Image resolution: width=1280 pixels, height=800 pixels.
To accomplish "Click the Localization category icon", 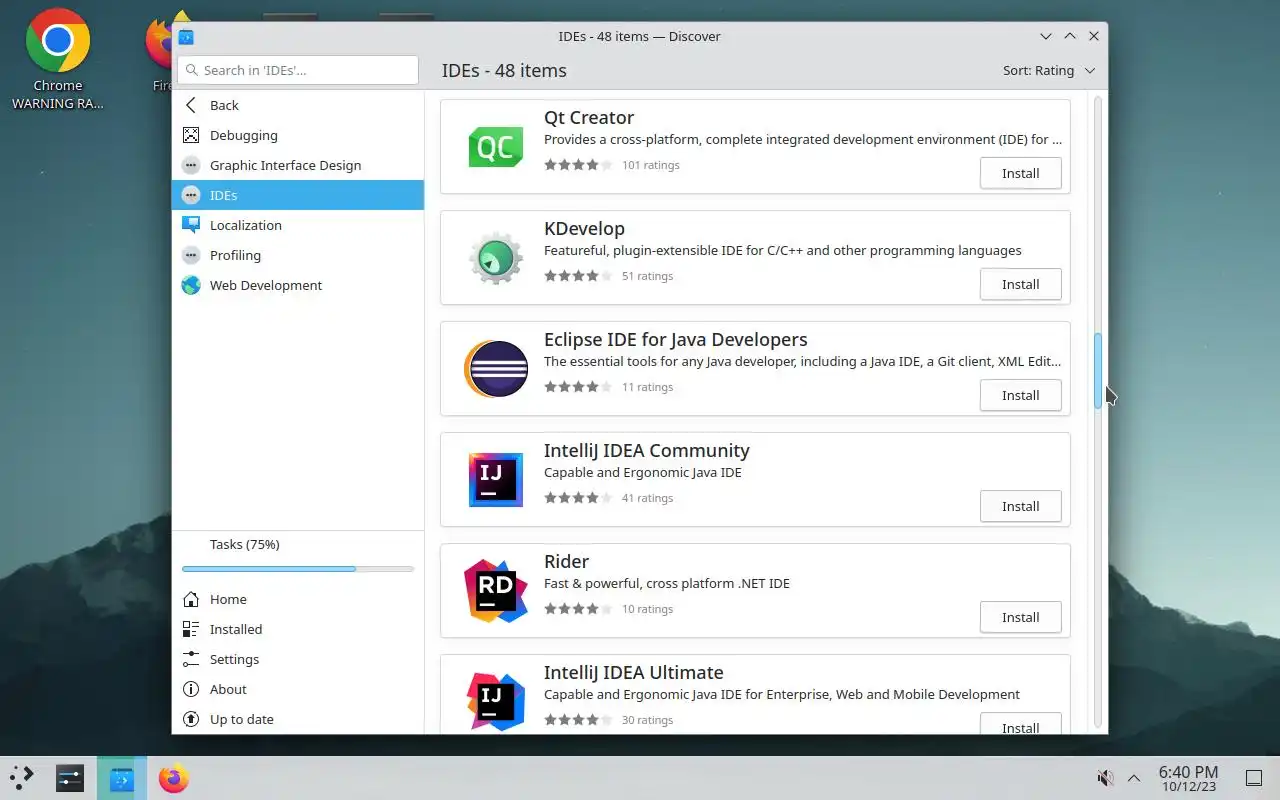I will tap(191, 225).
